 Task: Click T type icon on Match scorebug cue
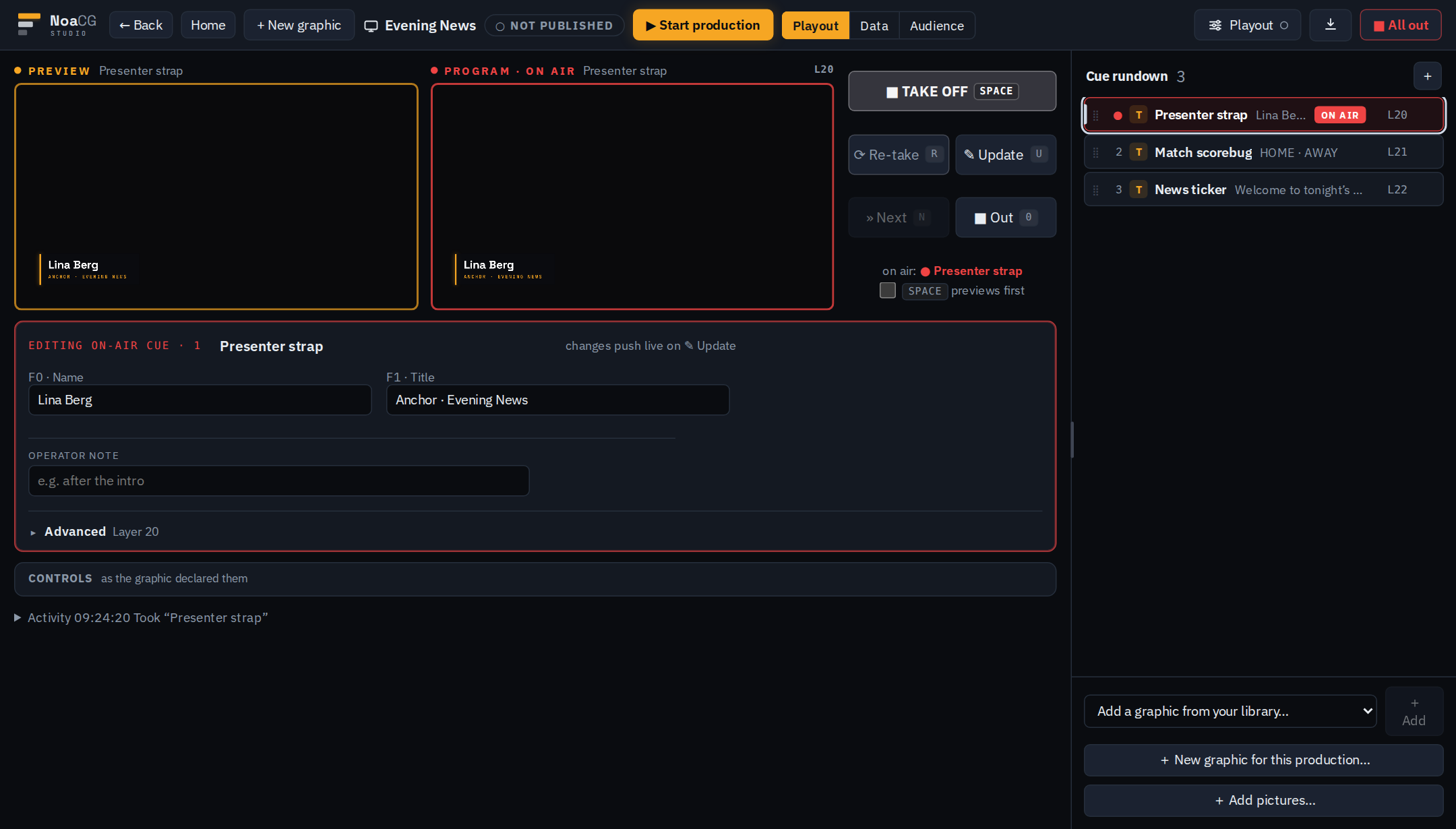(x=1139, y=152)
